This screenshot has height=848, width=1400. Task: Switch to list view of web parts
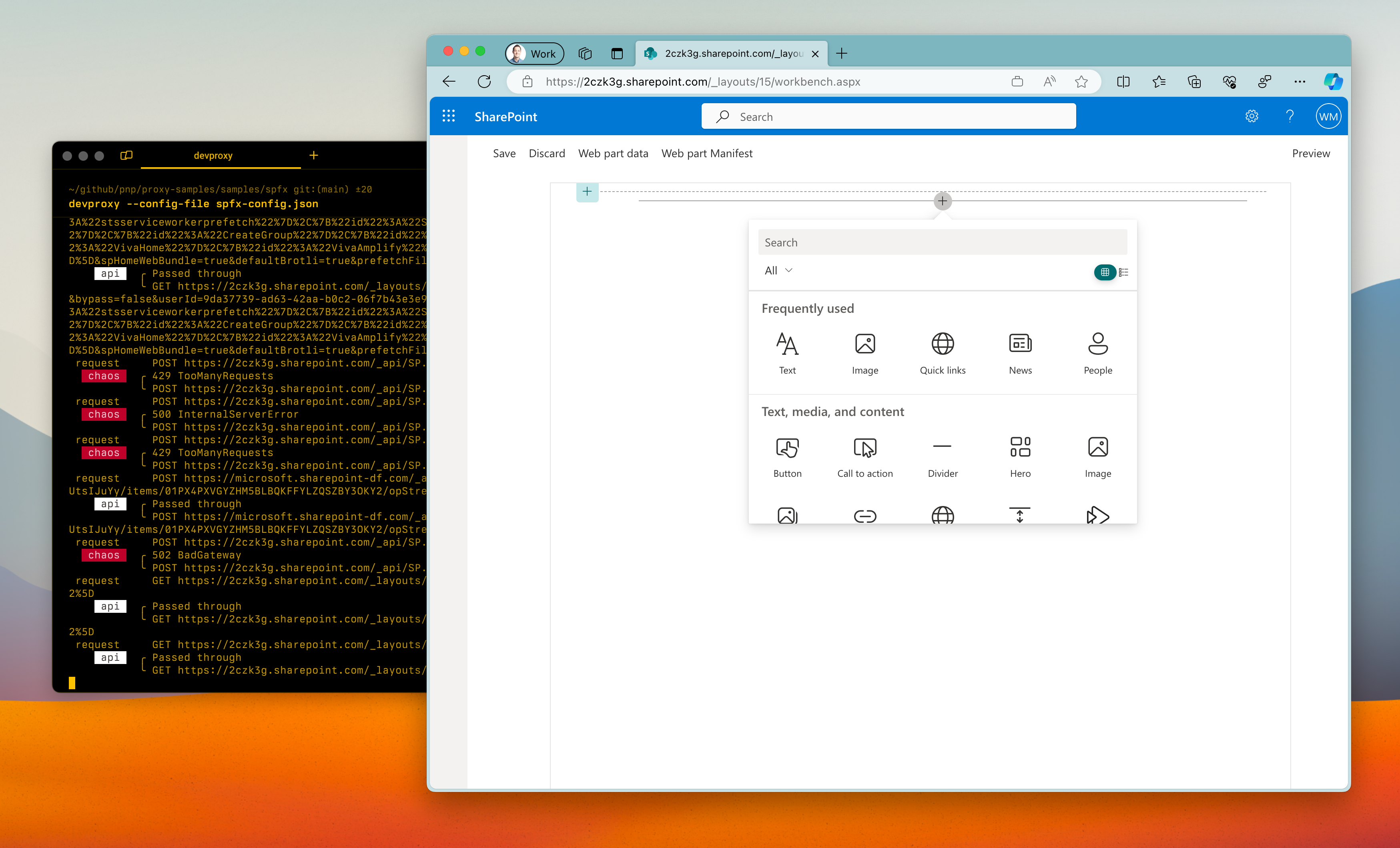1123,273
